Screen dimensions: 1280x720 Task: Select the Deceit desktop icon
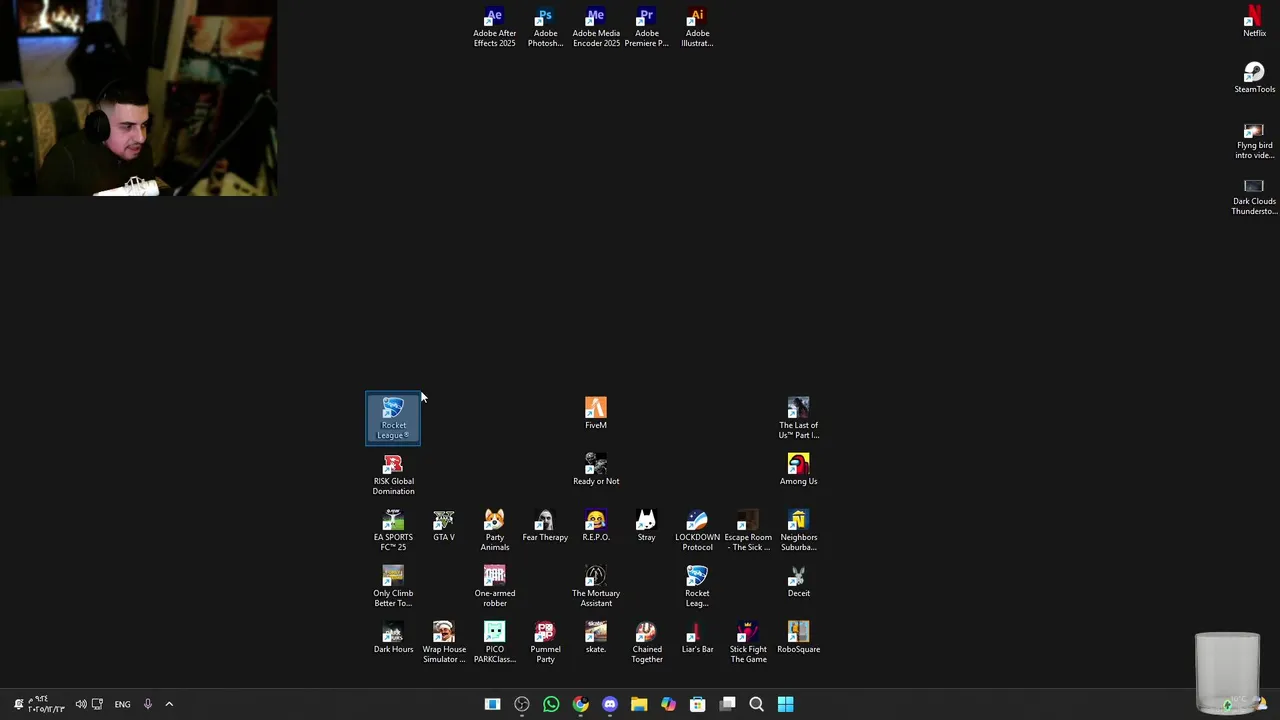pos(798,582)
